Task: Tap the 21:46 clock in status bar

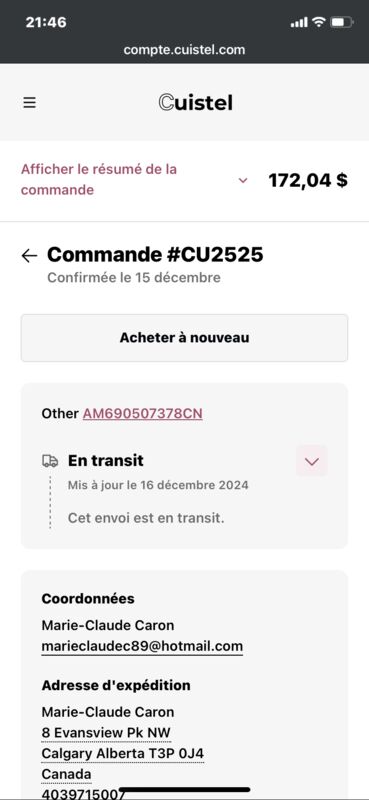Action: [x=46, y=22]
